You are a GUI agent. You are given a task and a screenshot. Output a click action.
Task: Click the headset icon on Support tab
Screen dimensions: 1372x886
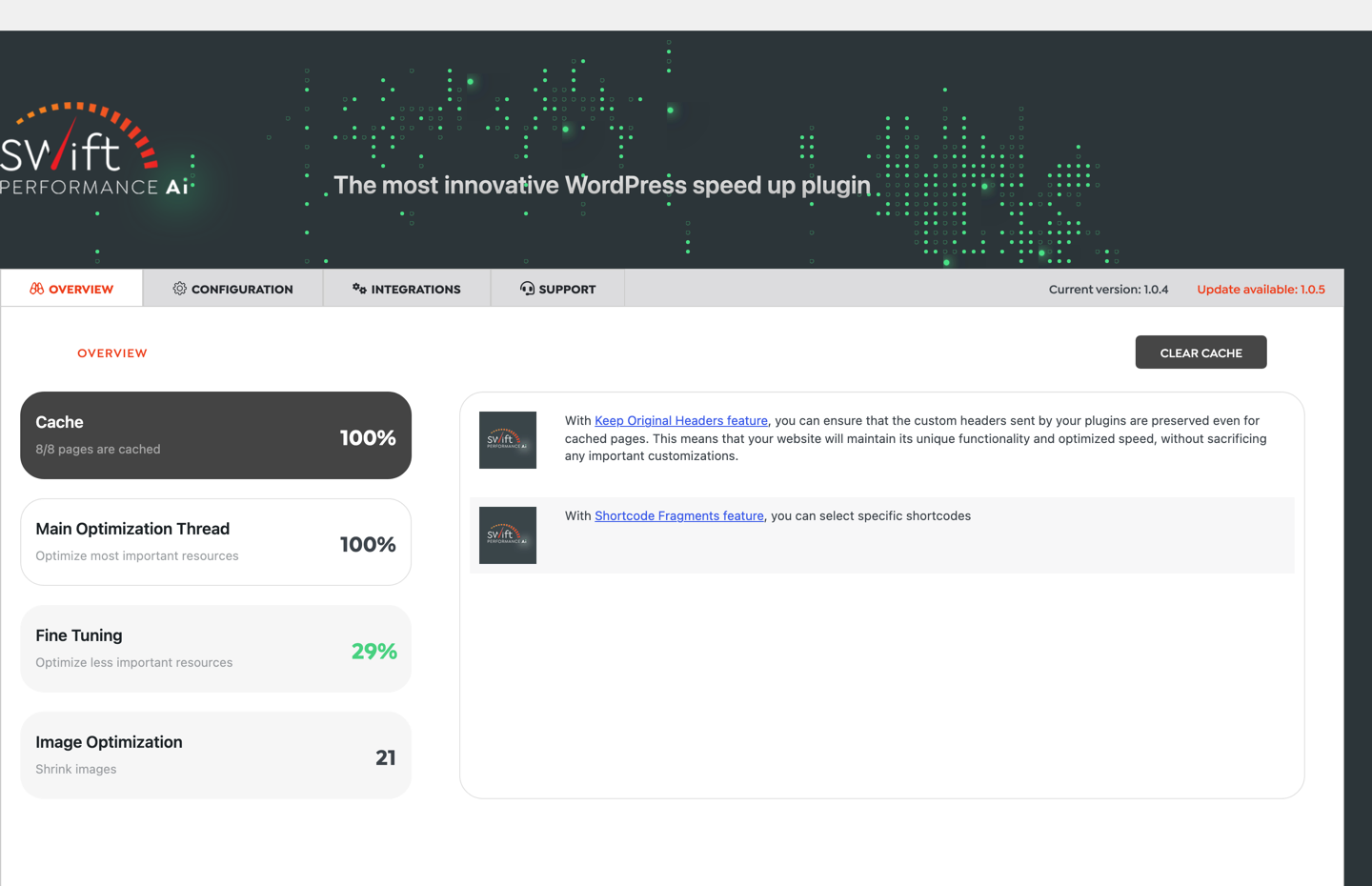[527, 289]
